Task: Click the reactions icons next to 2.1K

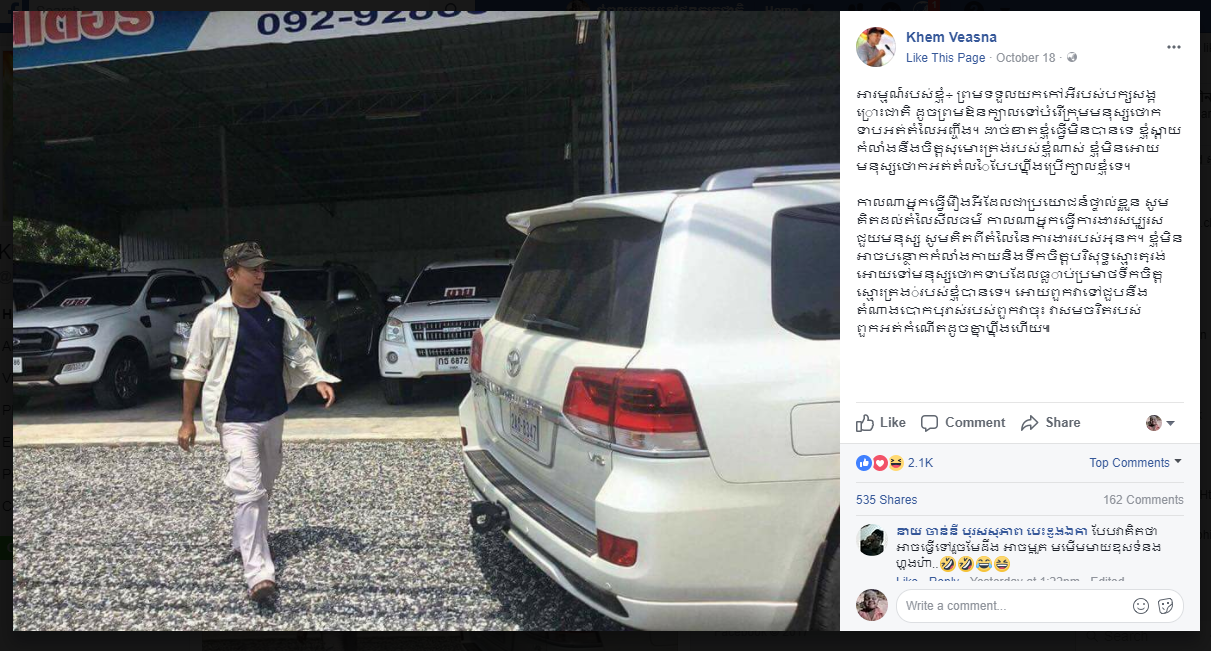Action: tap(880, 463)
